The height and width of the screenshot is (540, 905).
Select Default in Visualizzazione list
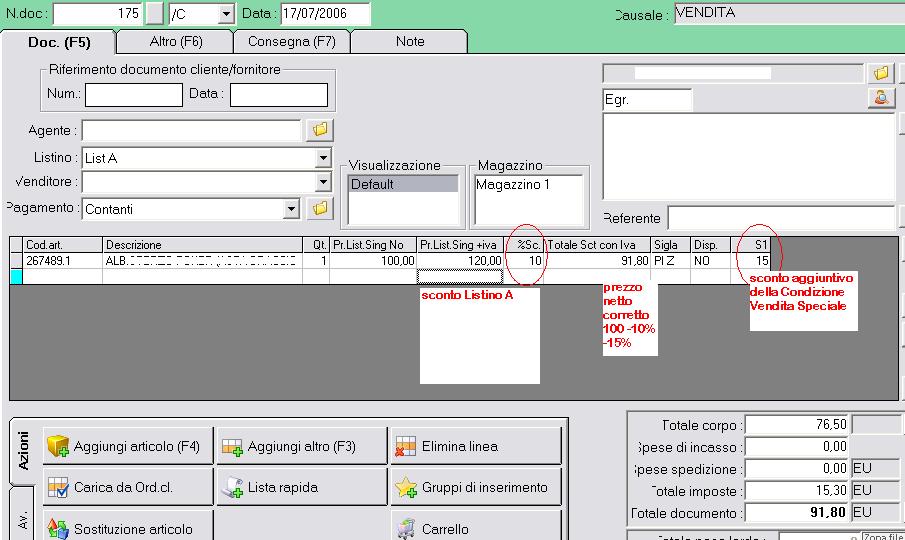pyautogui.click(x=403, y=184)
